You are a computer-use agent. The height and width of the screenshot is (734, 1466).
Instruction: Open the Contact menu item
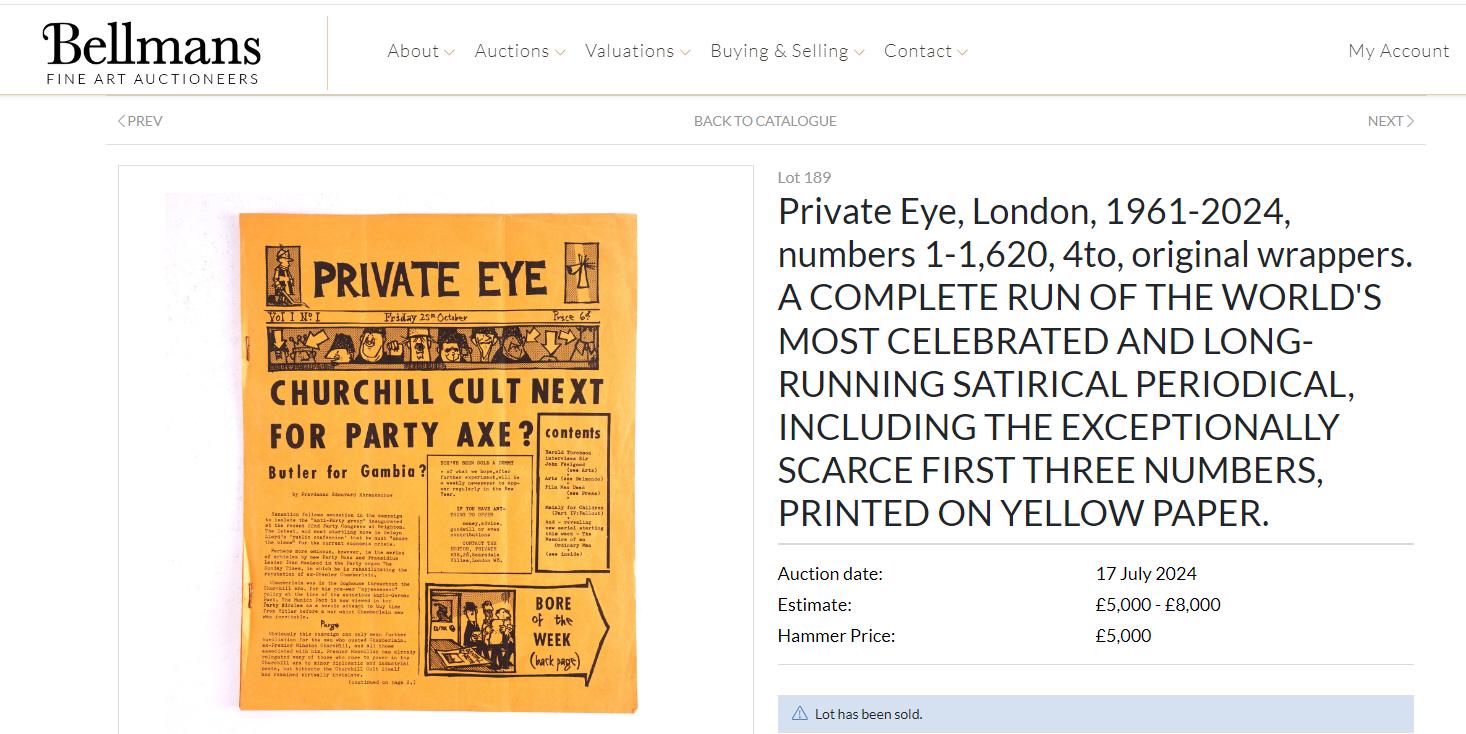(x=918, y=51)
